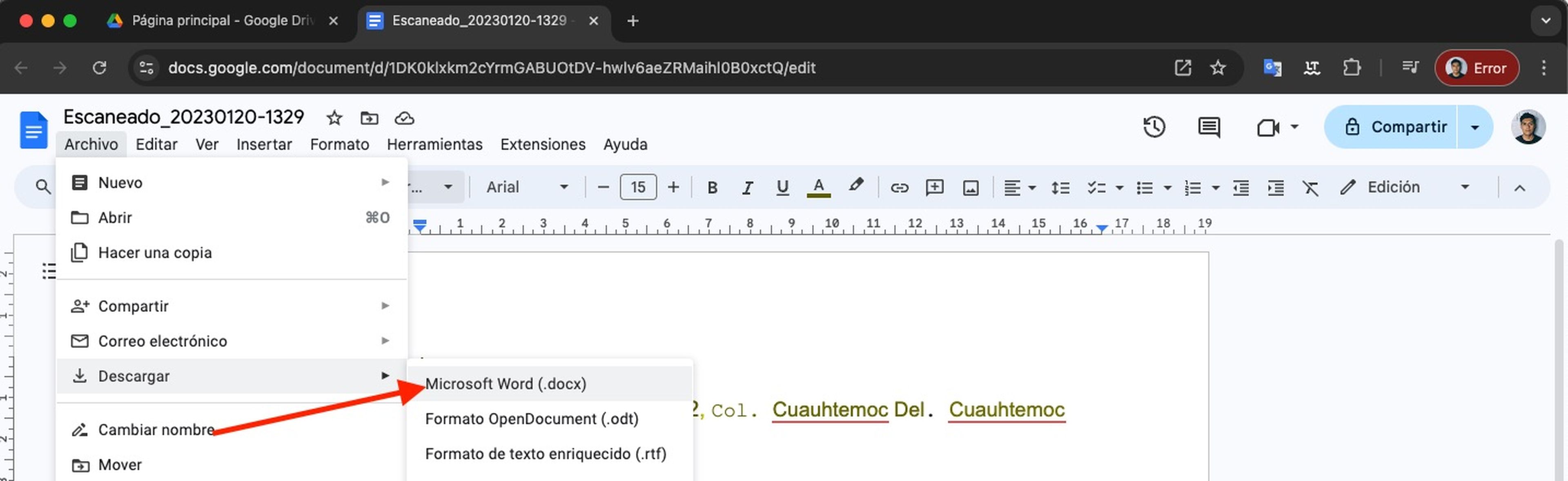Toggle underline formatting
Image resolution: width=1568 pixels, height=481 pixels.
782,187
